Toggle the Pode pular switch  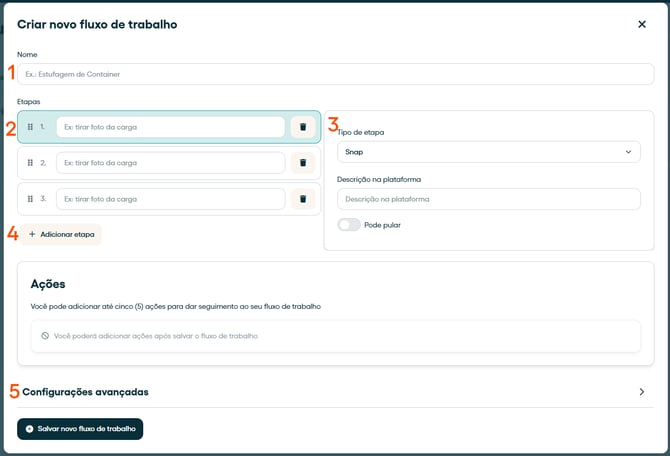click(x=349, y=225)
